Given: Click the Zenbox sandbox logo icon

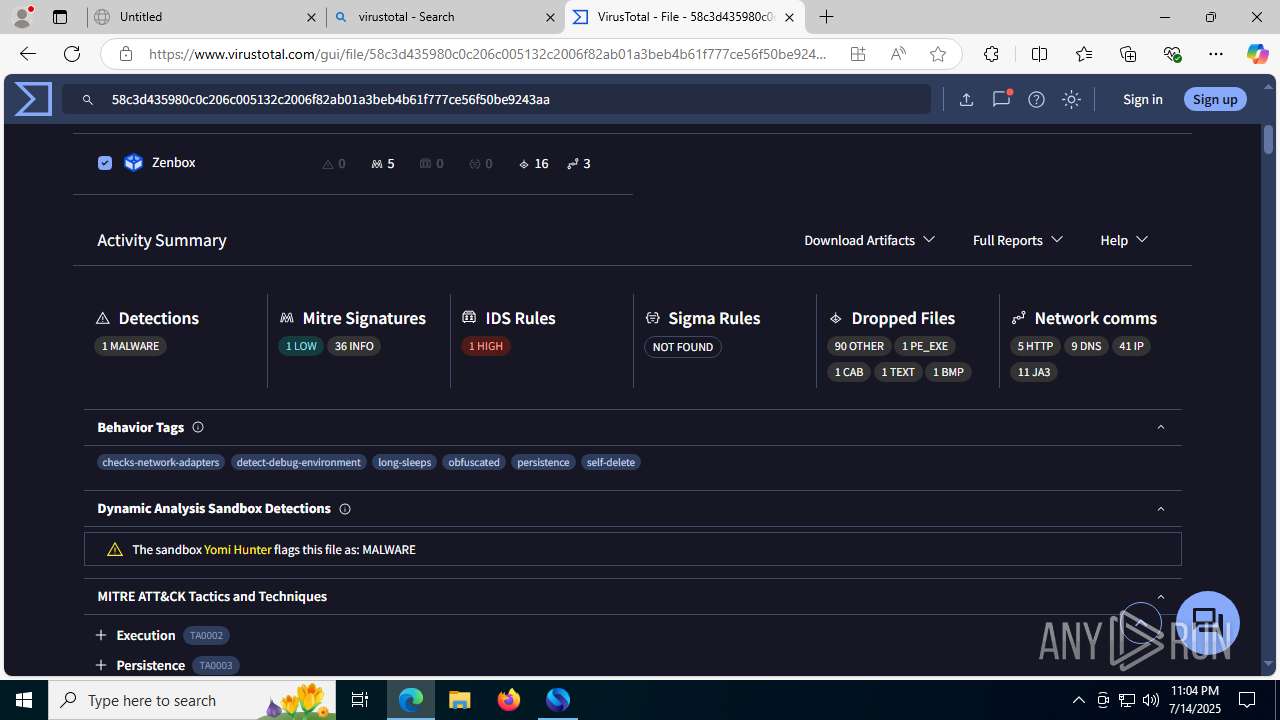Looking at the screenshot, I should [133, 162].
